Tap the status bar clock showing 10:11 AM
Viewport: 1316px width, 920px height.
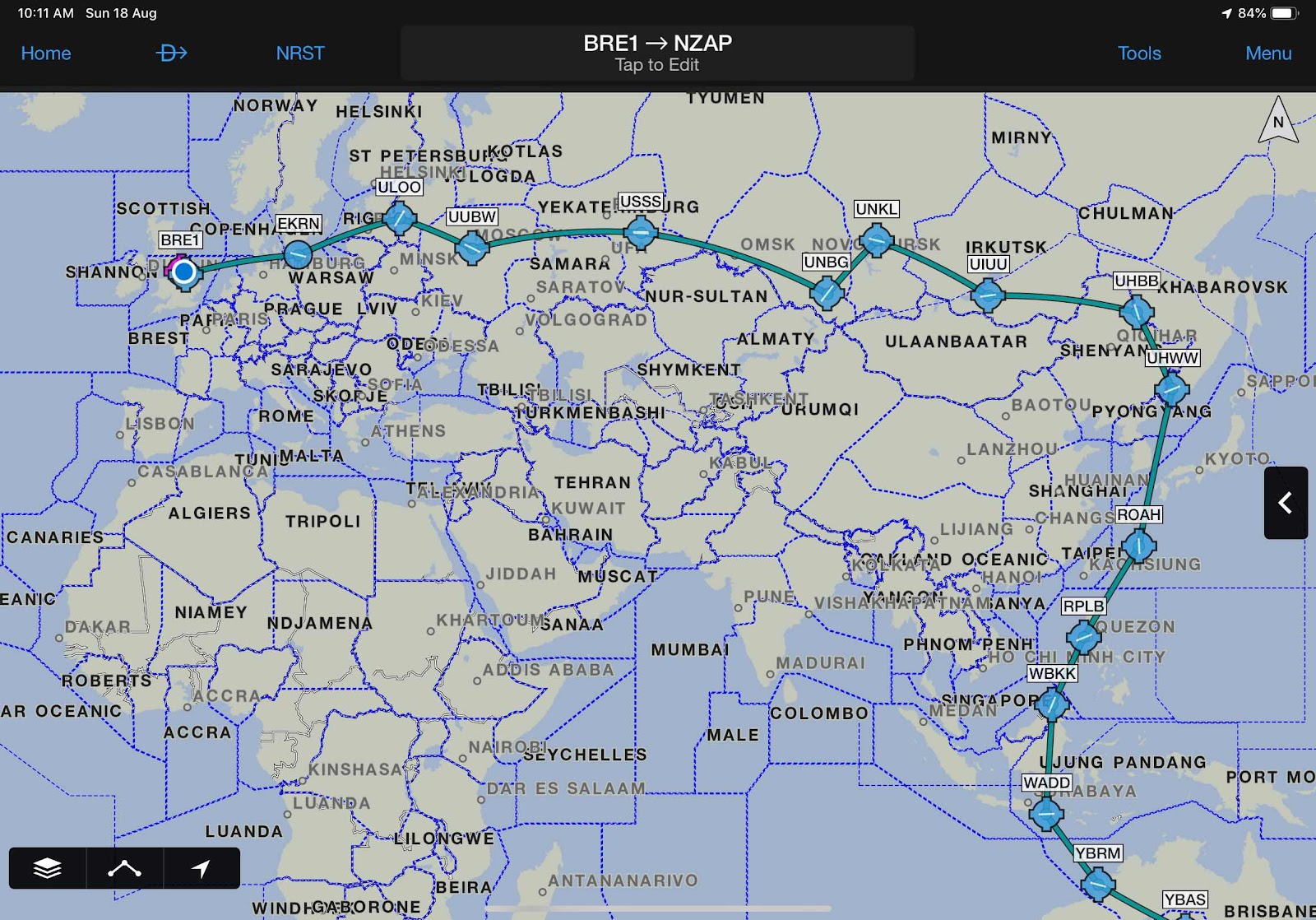[x=45, y=13]
